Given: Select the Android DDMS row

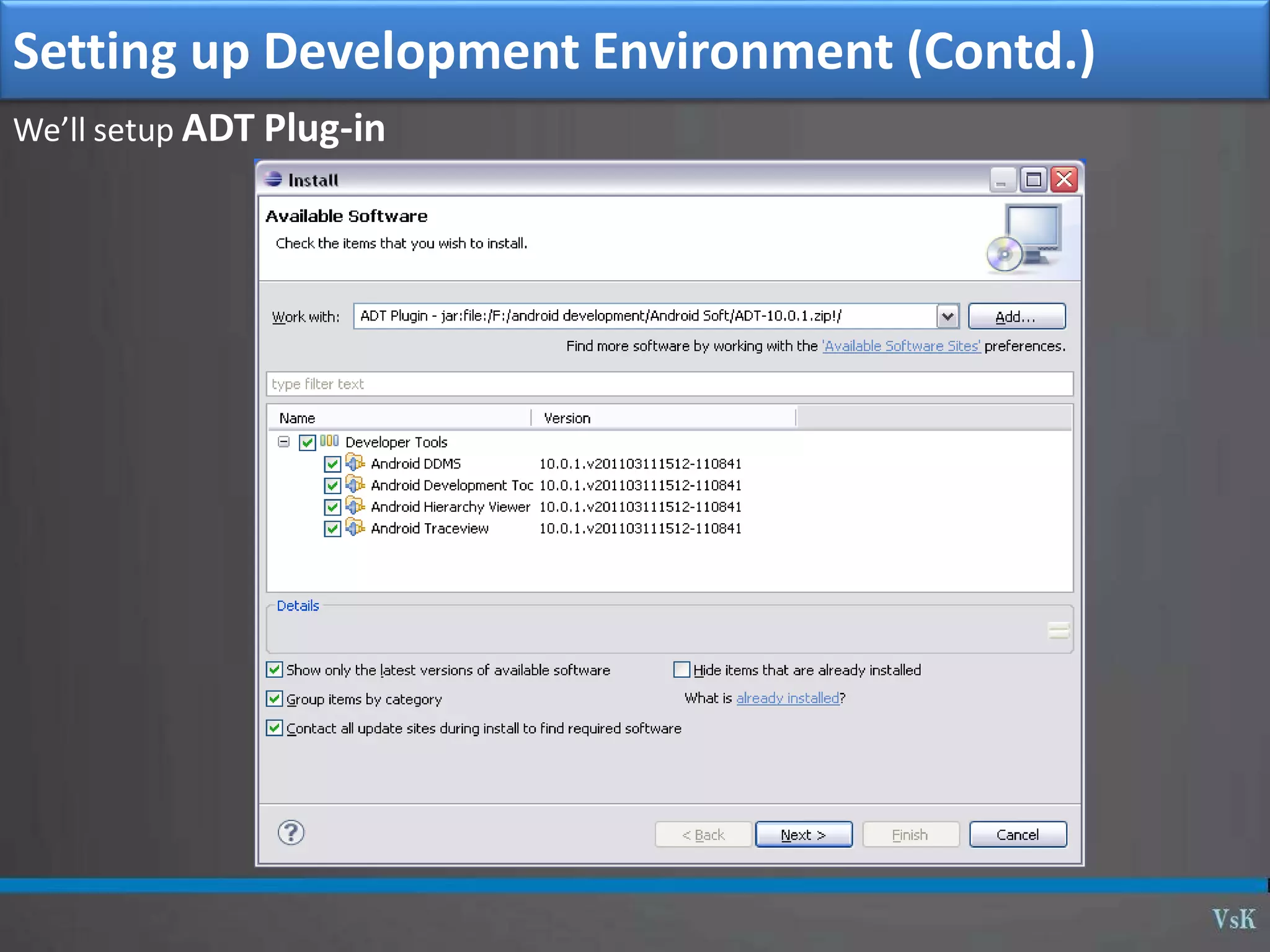Looking at the screenshot, I should (670, 464).
